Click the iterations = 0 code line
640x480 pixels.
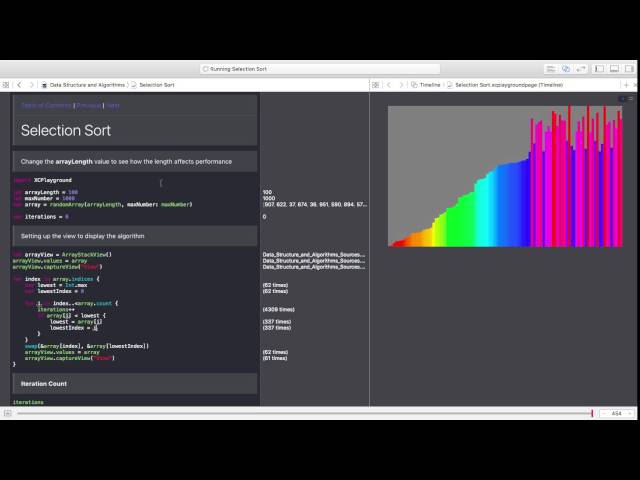click(41, 217)
